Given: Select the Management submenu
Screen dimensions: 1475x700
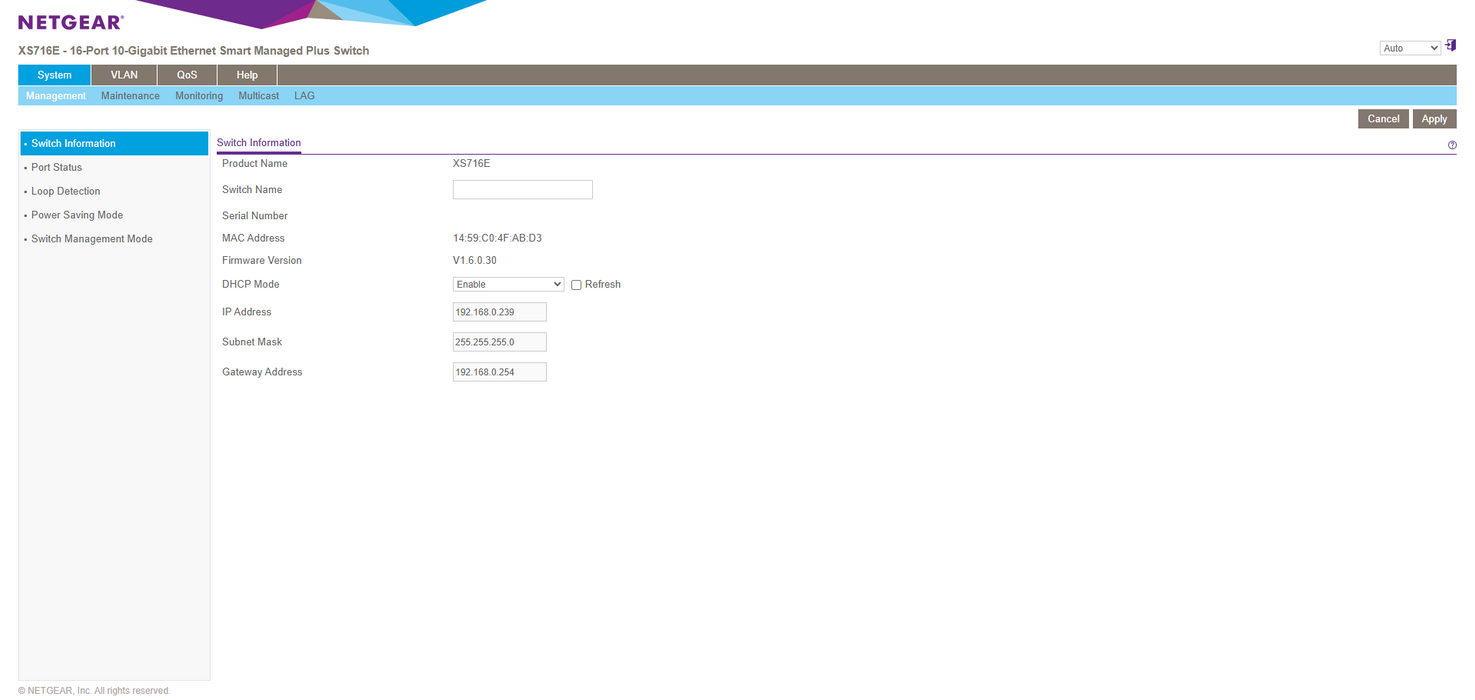Looking at the screenshot, I should [56, 96].
